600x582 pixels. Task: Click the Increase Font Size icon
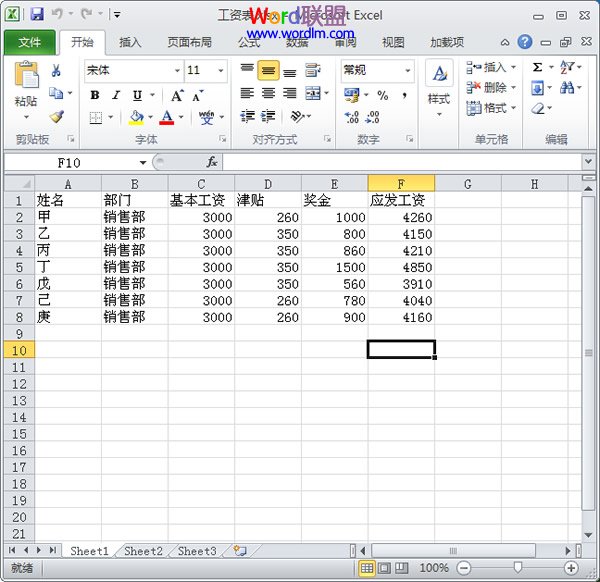[176, 96]
